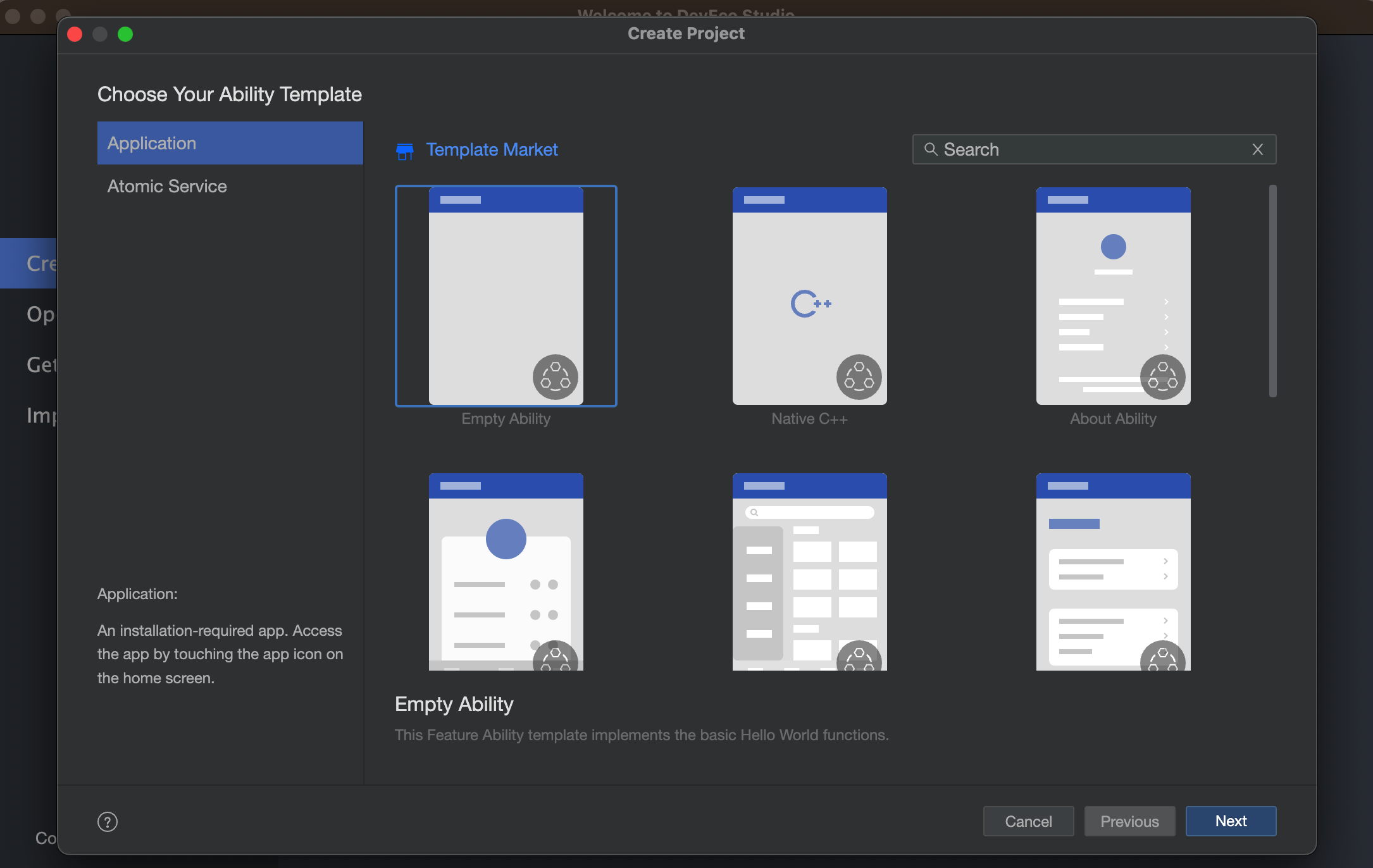This screenshot has height=868, width=1373.
Task: Open the Template Market link
Action: pos(492,150)
